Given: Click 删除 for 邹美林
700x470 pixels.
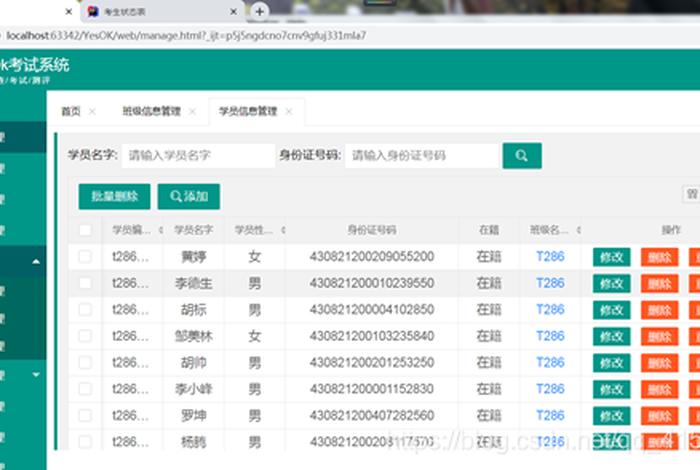Looking at the screenshot, I should 659,337.
